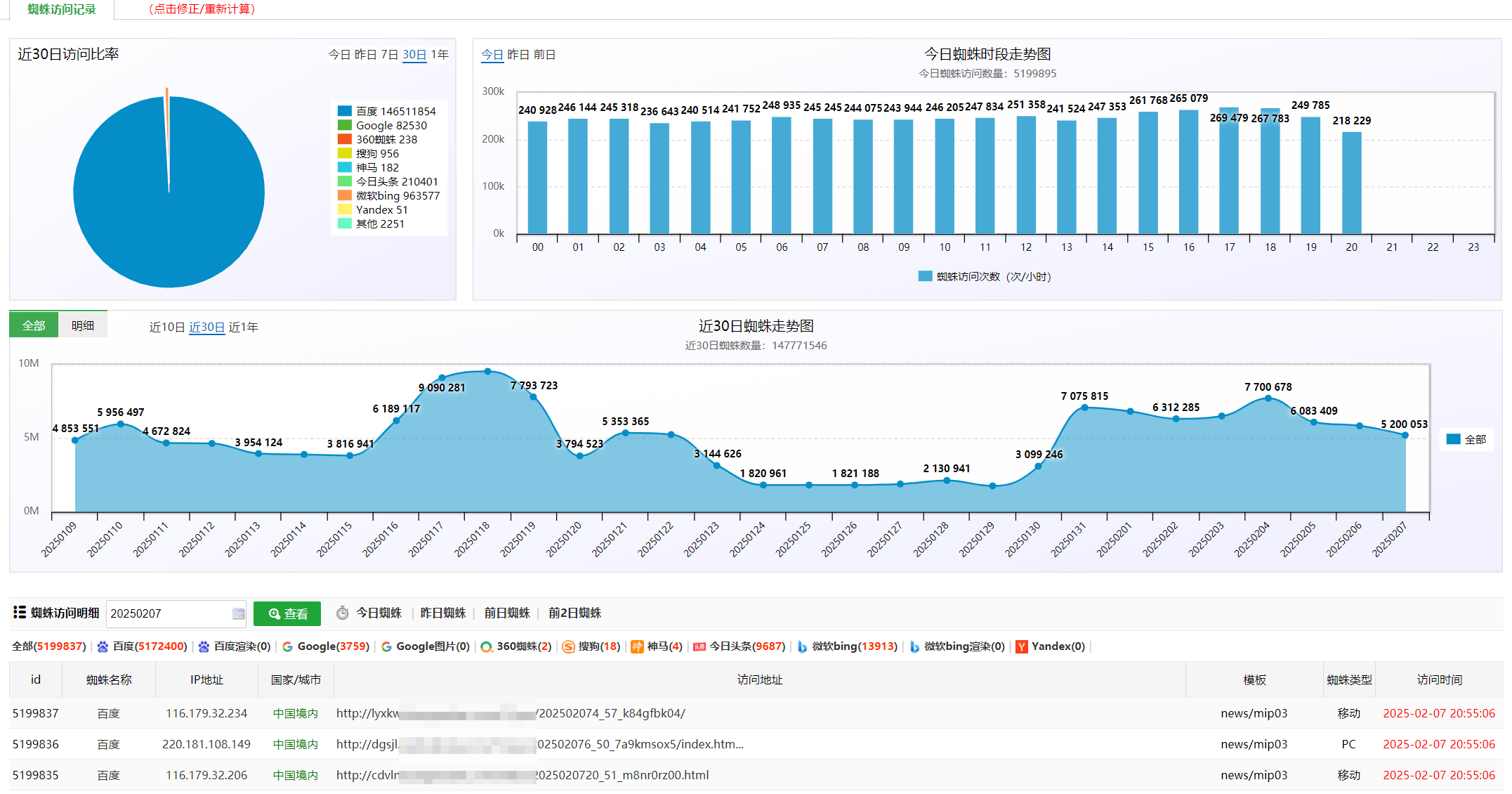
Task: Open the 蜘蛛访问记录 tab
Action: [62, 9]
